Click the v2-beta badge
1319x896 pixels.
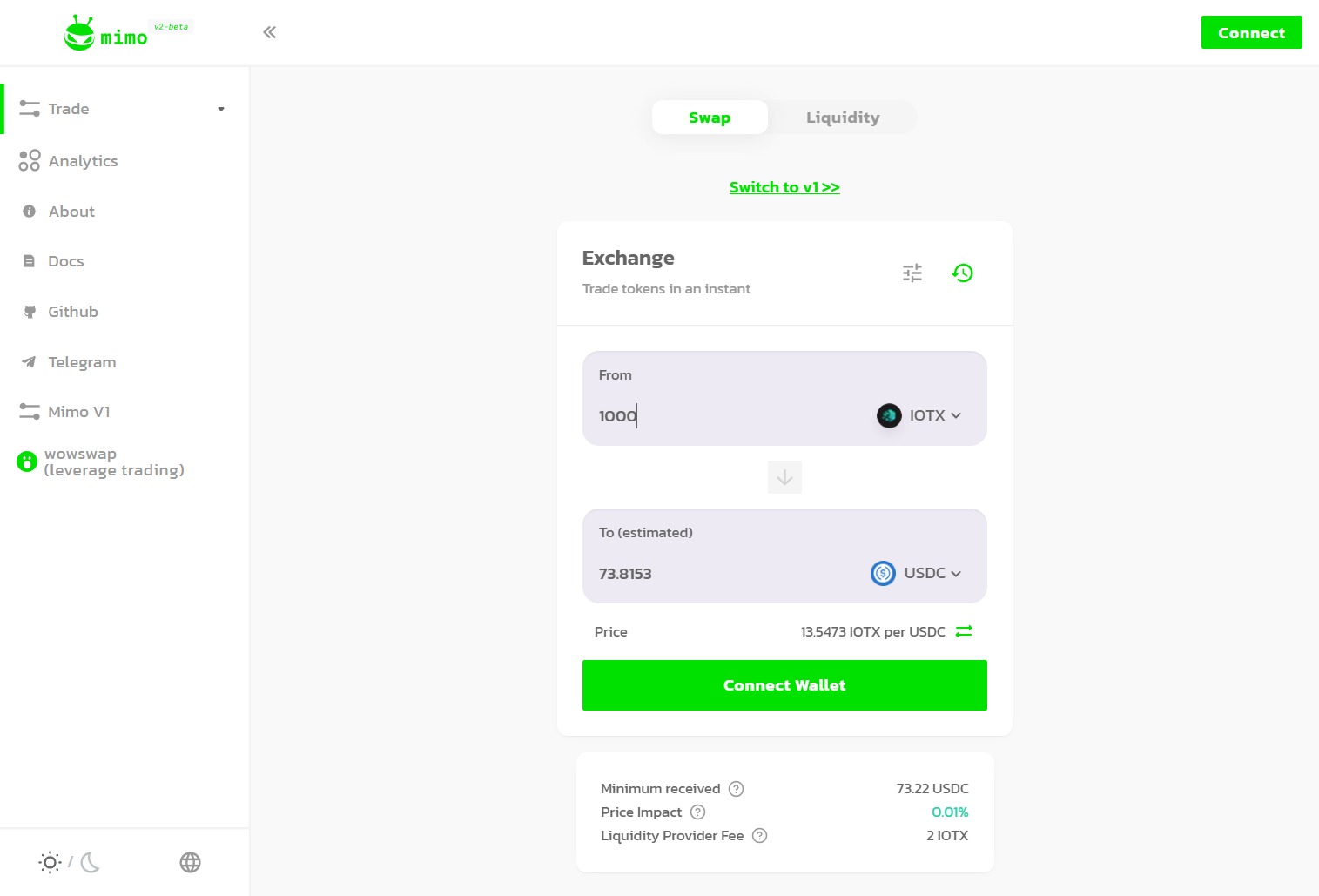point(171,27)
